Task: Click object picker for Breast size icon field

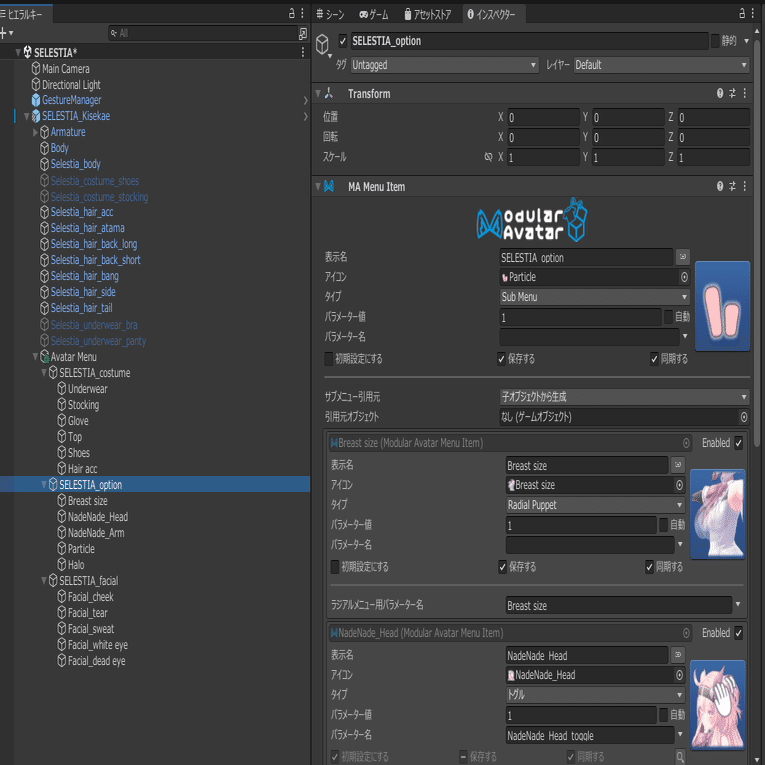Action: pos(679,485)
